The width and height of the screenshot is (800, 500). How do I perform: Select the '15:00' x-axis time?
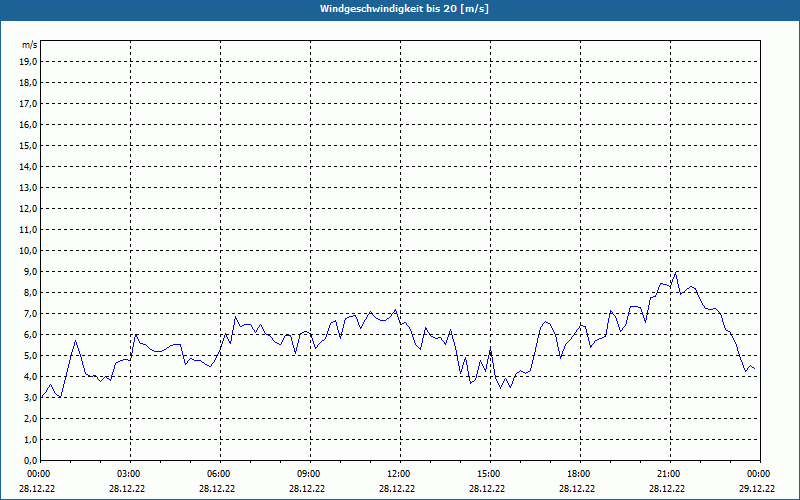coord(488,474)
